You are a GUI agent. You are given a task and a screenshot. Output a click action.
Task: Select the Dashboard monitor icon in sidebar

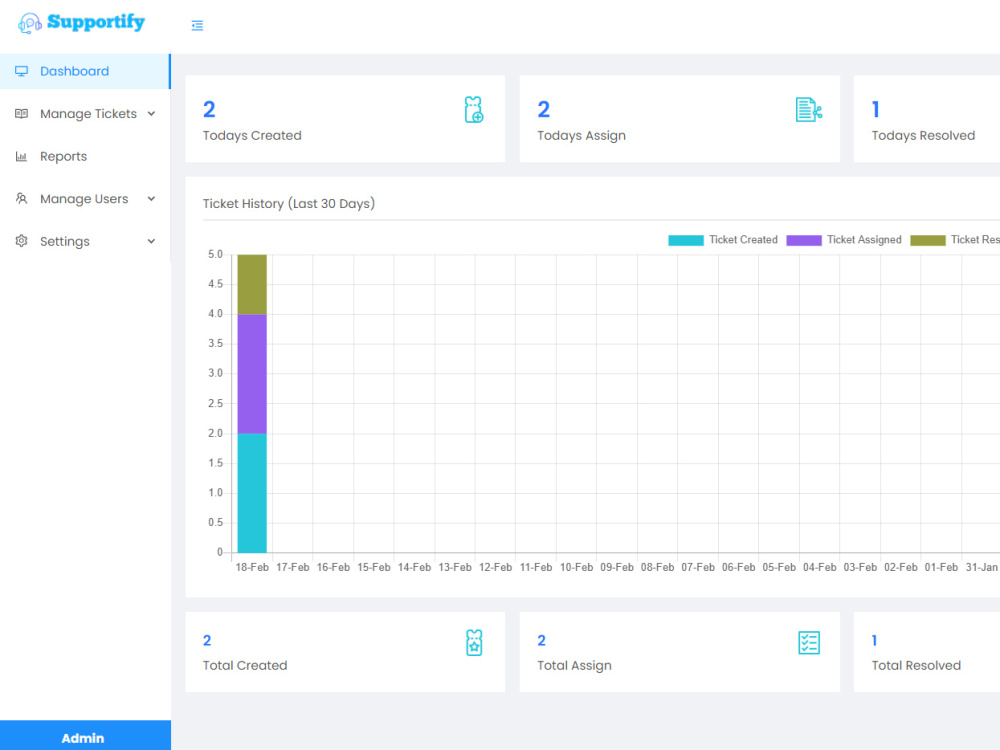(21, 71)
